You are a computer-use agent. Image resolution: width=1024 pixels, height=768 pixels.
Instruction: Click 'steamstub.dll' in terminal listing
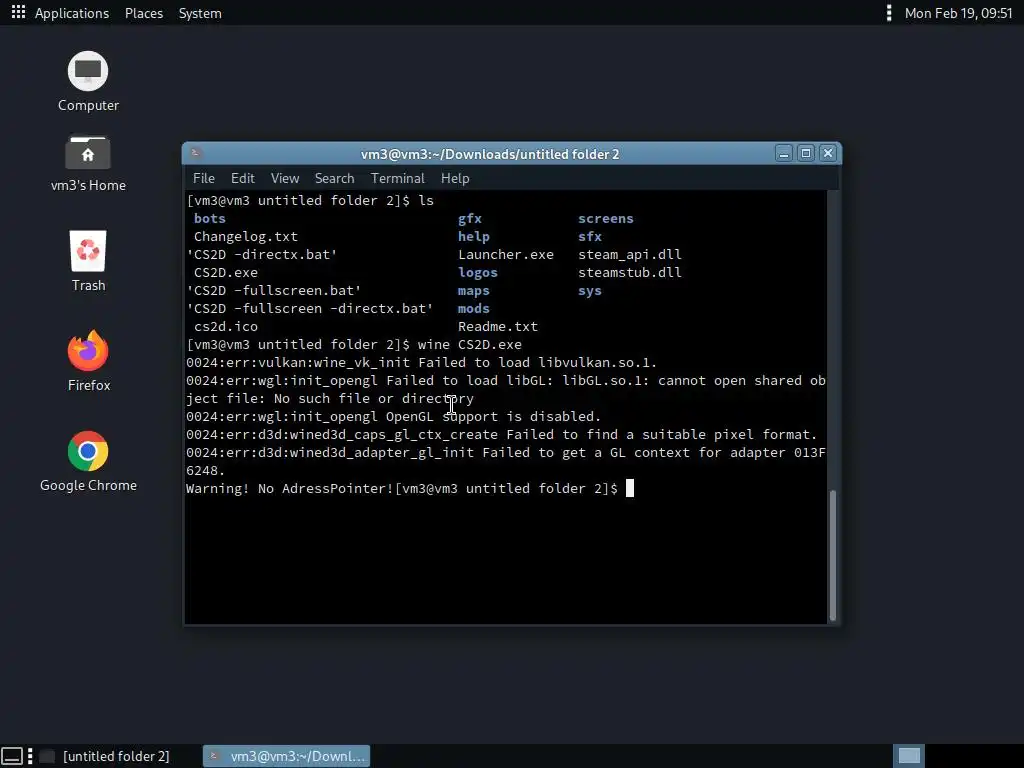pos(630,272)
